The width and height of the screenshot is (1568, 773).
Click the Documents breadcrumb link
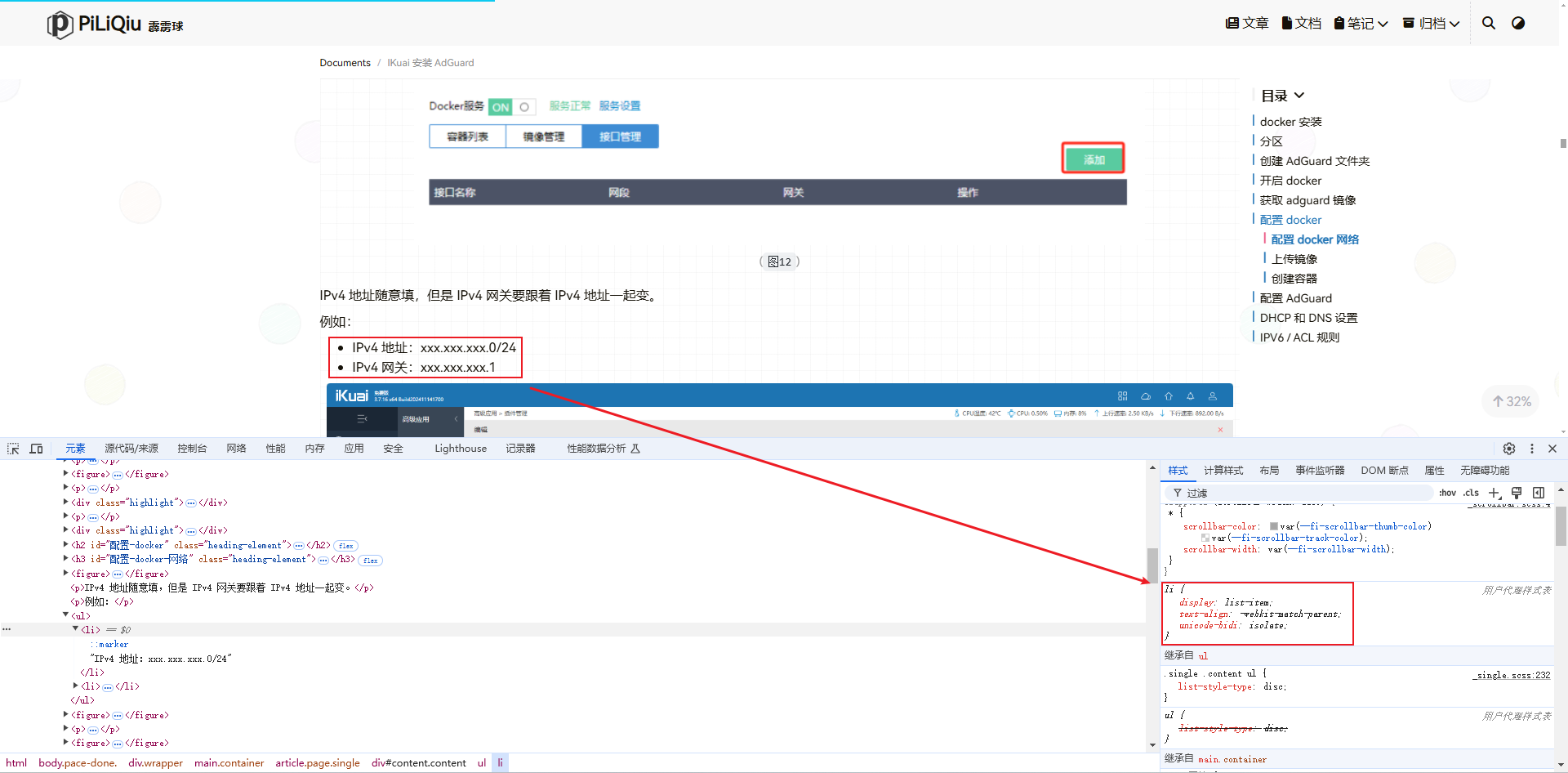tap(345, 63)
